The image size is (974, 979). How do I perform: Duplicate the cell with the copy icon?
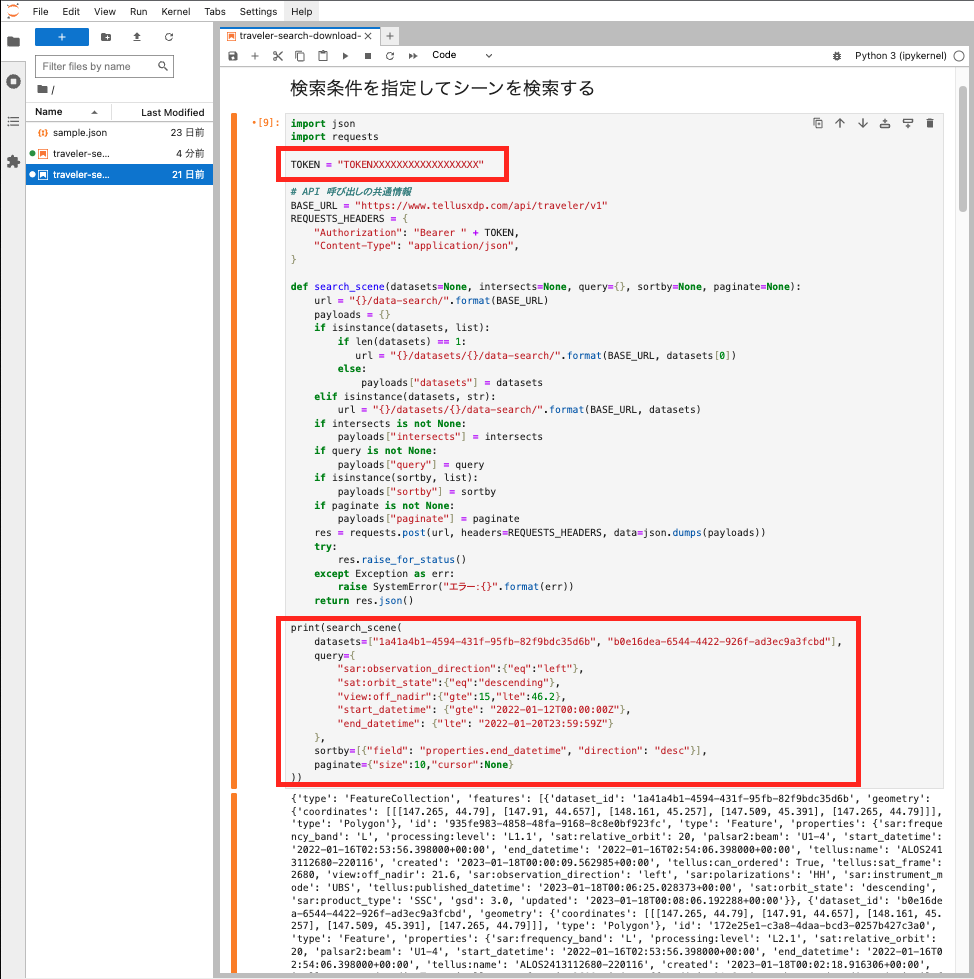pos(818,123)
